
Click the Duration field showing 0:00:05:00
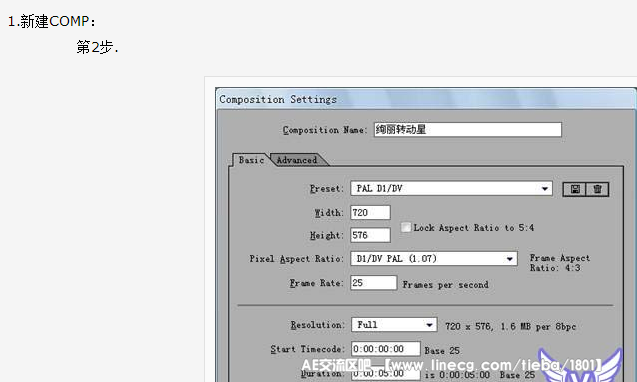[386, 373]
